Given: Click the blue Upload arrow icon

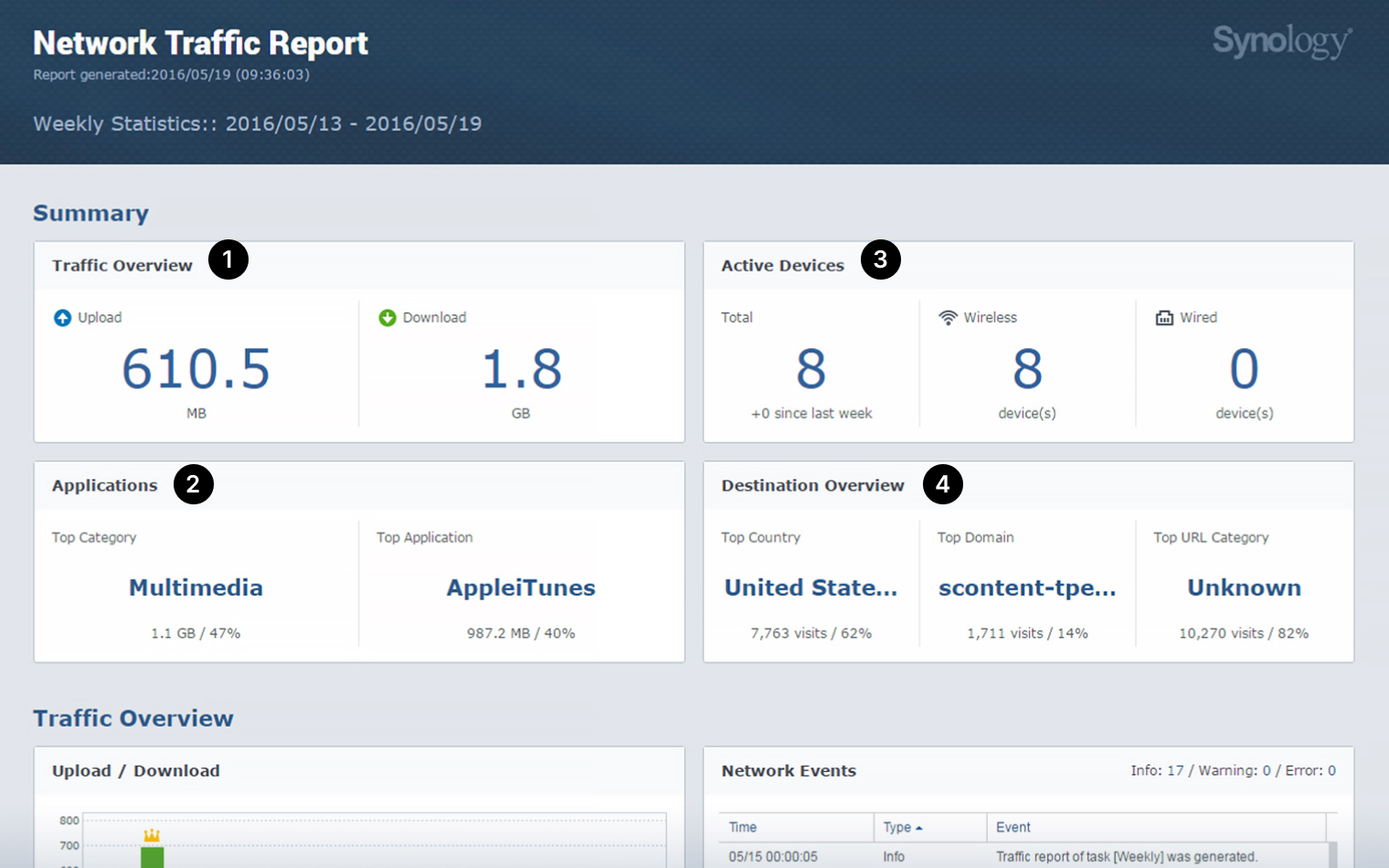Looking at the screenshot, I should click(x=62, y=317).
